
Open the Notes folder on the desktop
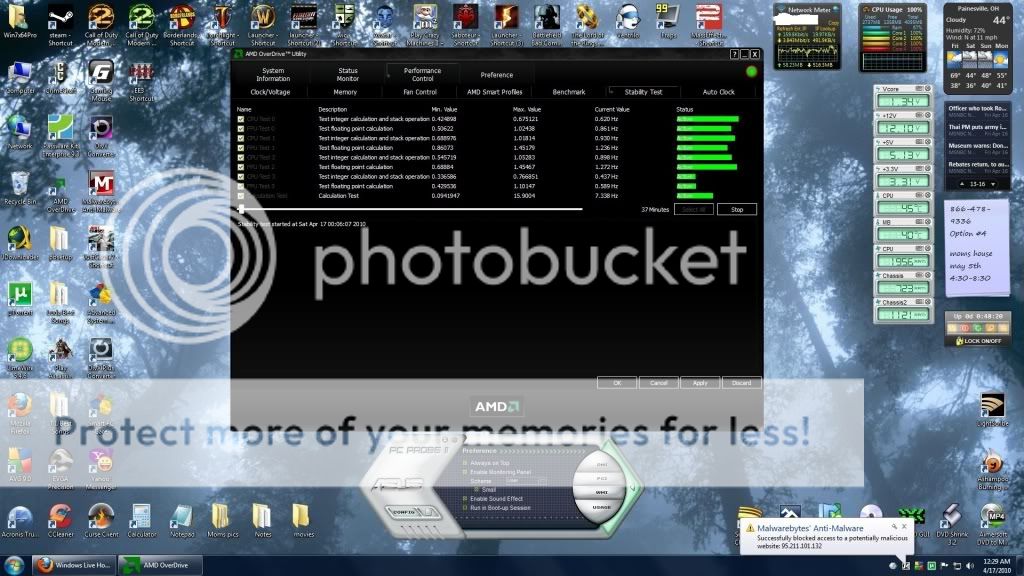click(263, 520)
